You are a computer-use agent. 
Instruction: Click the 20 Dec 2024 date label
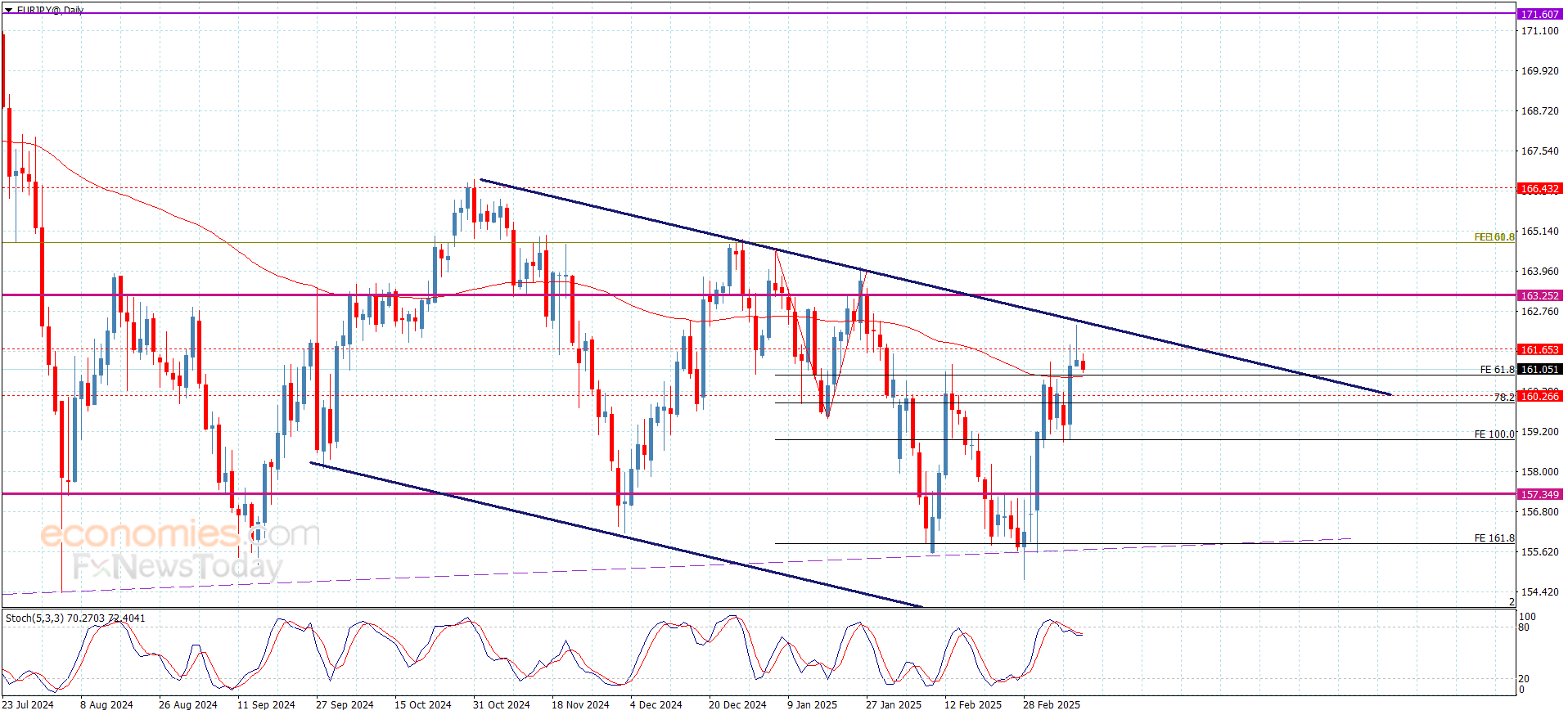tap(737, 705)
